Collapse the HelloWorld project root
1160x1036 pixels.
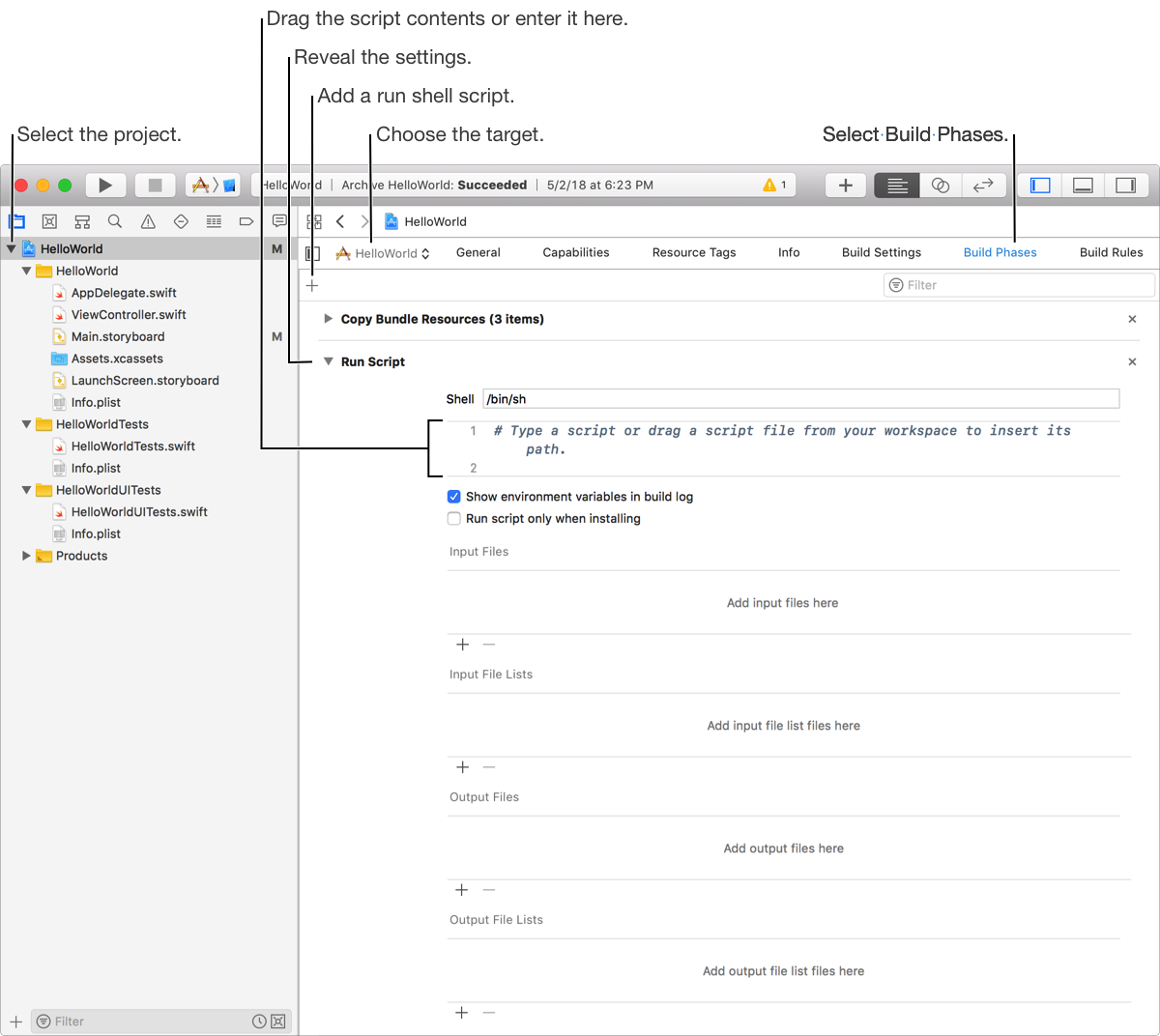point(11,248)
